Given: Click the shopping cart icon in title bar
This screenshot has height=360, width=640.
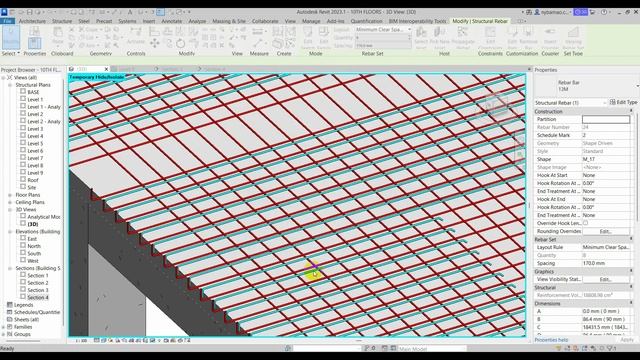Looking at the screenshot, I should [x=592, y=12].
